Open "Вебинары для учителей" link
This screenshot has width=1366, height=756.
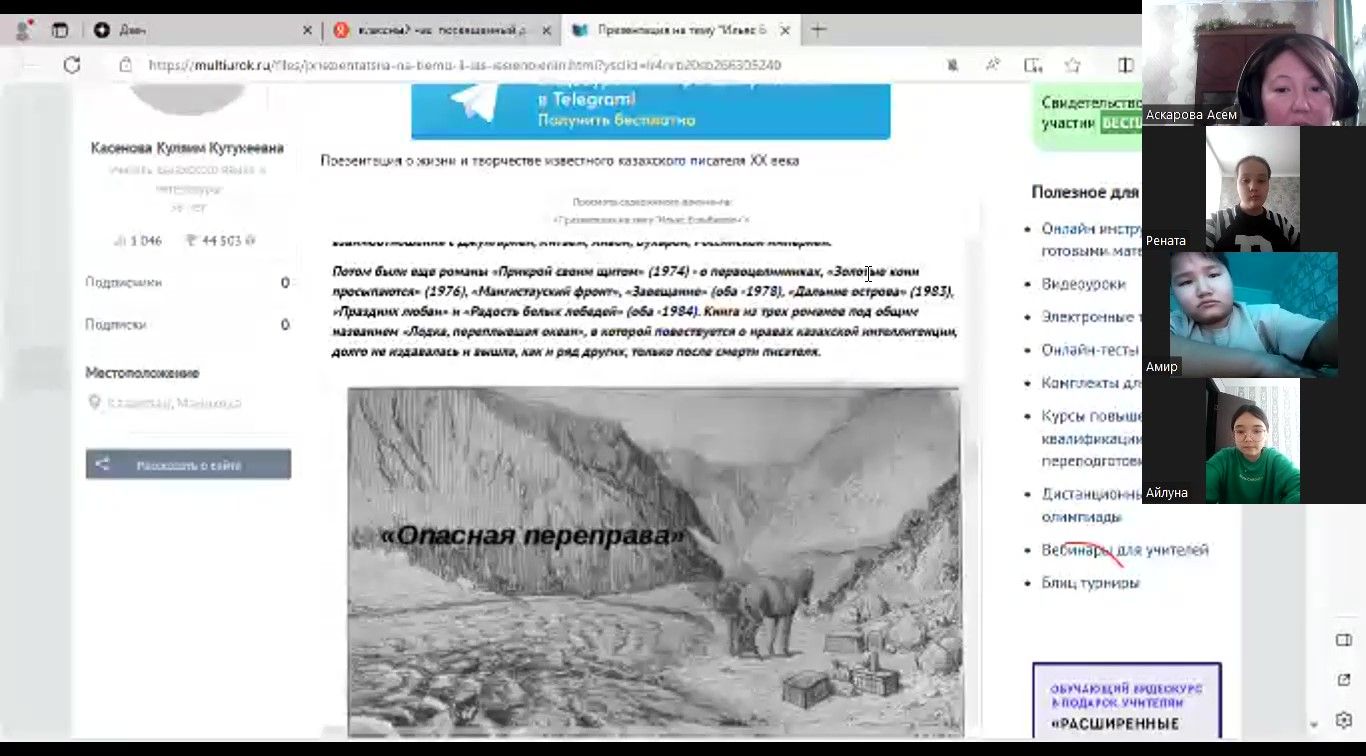1125,550
